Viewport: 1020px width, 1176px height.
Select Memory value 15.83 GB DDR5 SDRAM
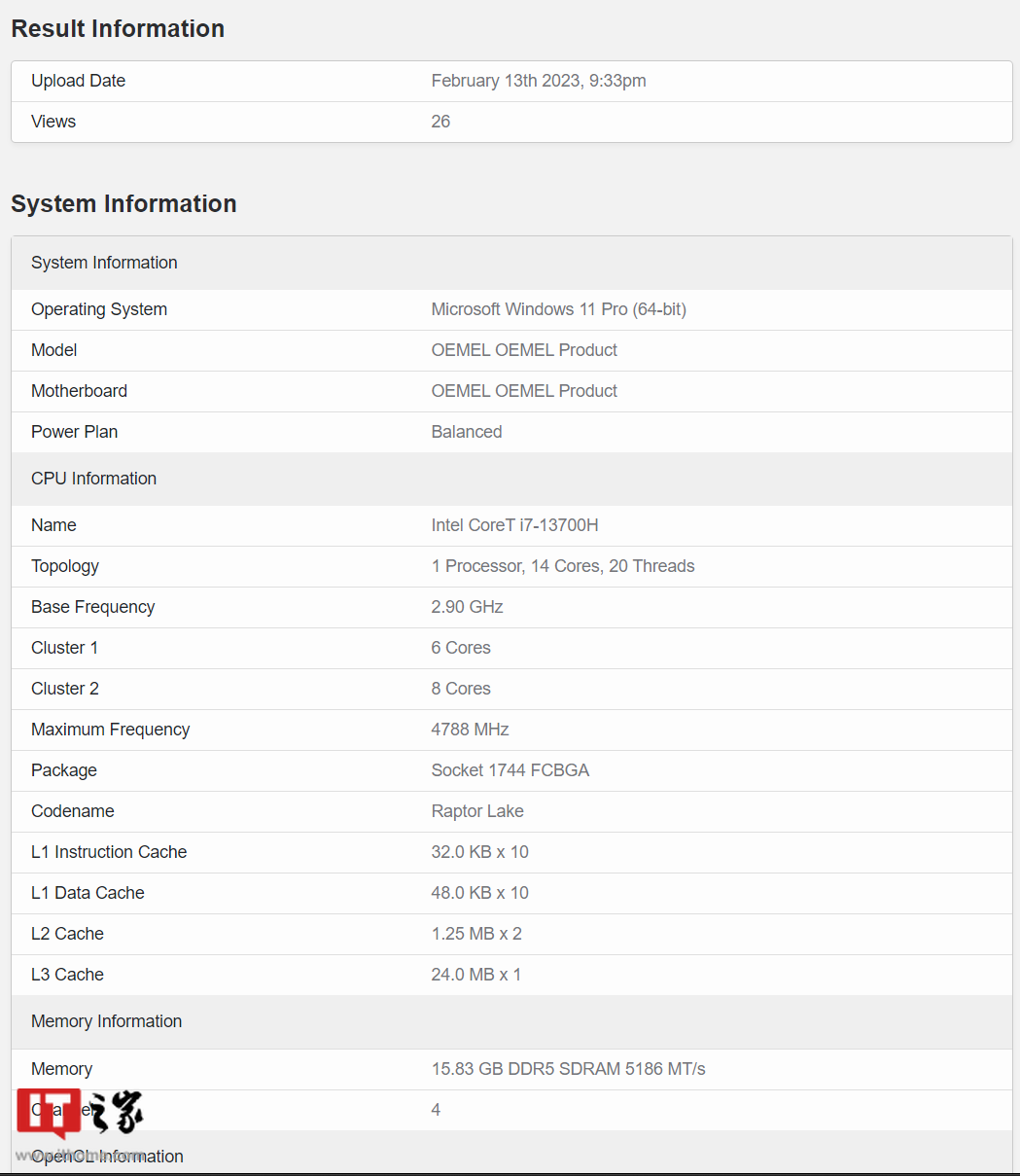(569, 1069)
